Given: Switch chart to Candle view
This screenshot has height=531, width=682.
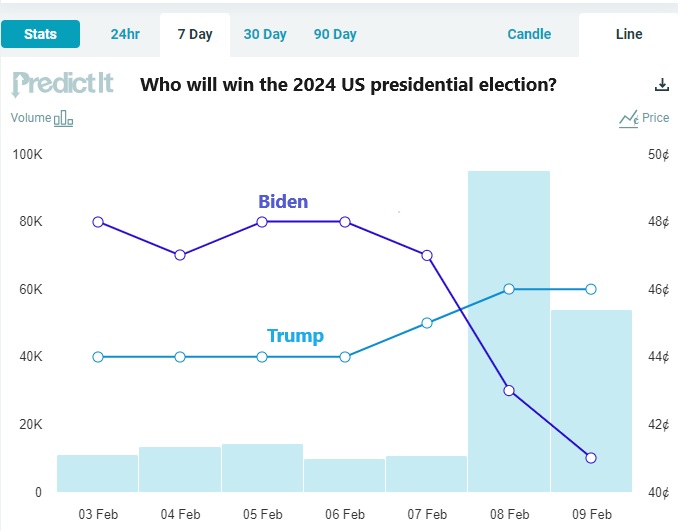Looking at the screenshot, I should (x=529, y=34).
